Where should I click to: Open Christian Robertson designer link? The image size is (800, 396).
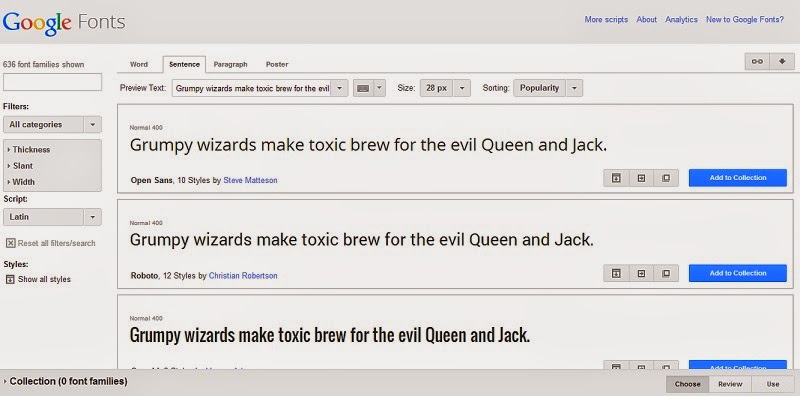pyautogui.click(x=243, y=276)
